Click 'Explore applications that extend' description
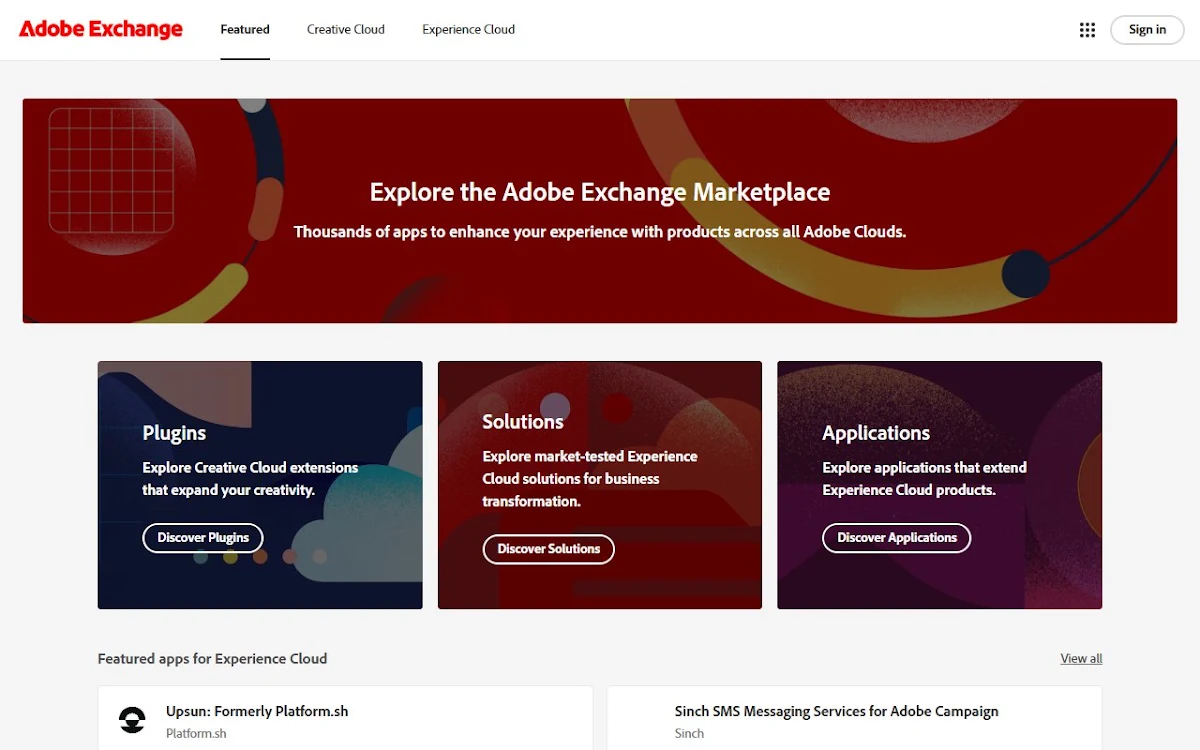This screenshot has width=1200, height=750. (924, 479)
